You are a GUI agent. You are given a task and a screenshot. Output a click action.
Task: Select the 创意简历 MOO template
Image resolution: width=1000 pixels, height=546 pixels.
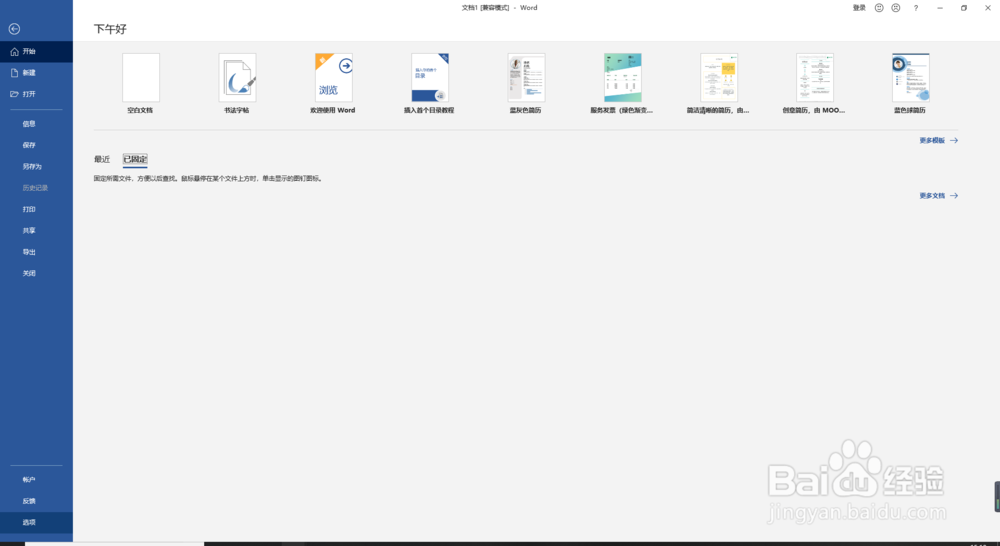(x=814, y=84)
